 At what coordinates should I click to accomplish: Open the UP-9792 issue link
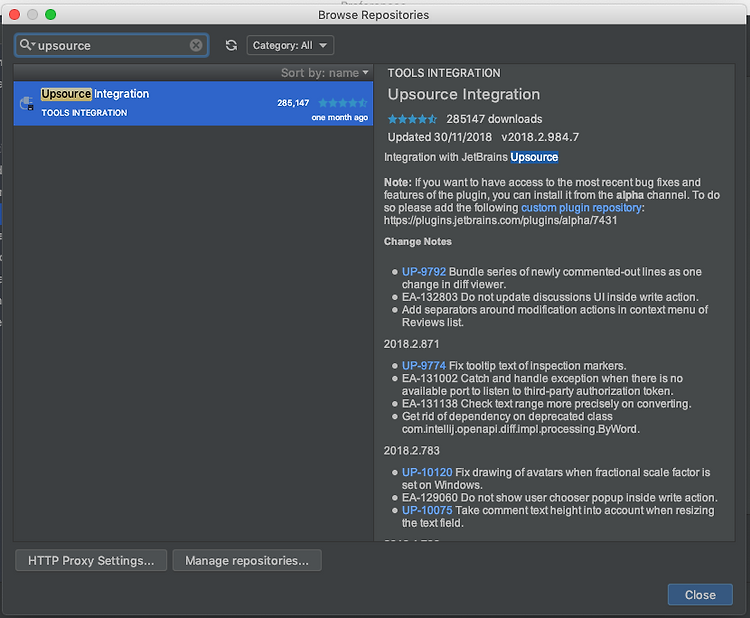click(x=424, y=272)
